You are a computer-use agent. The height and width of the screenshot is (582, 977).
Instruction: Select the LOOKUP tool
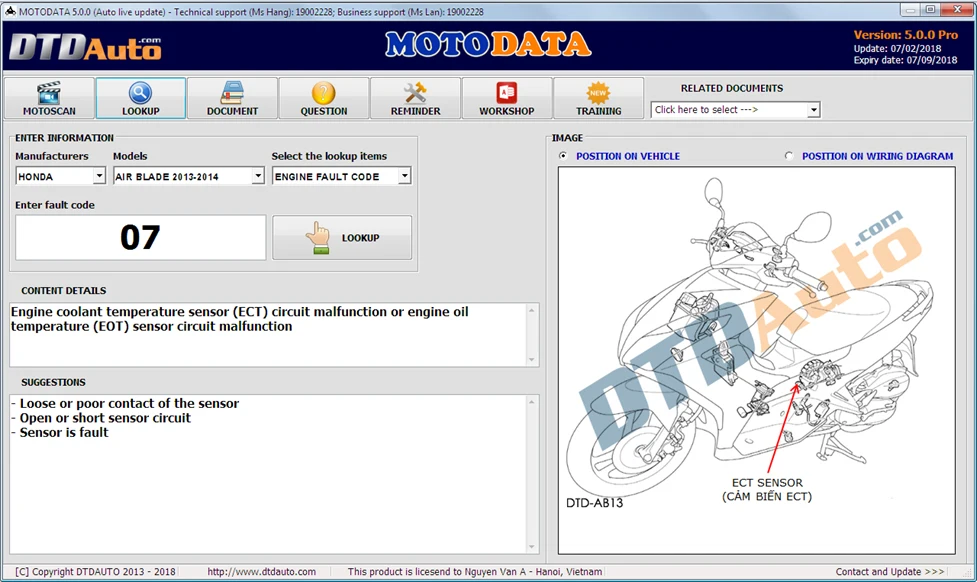tap(140, 97)
